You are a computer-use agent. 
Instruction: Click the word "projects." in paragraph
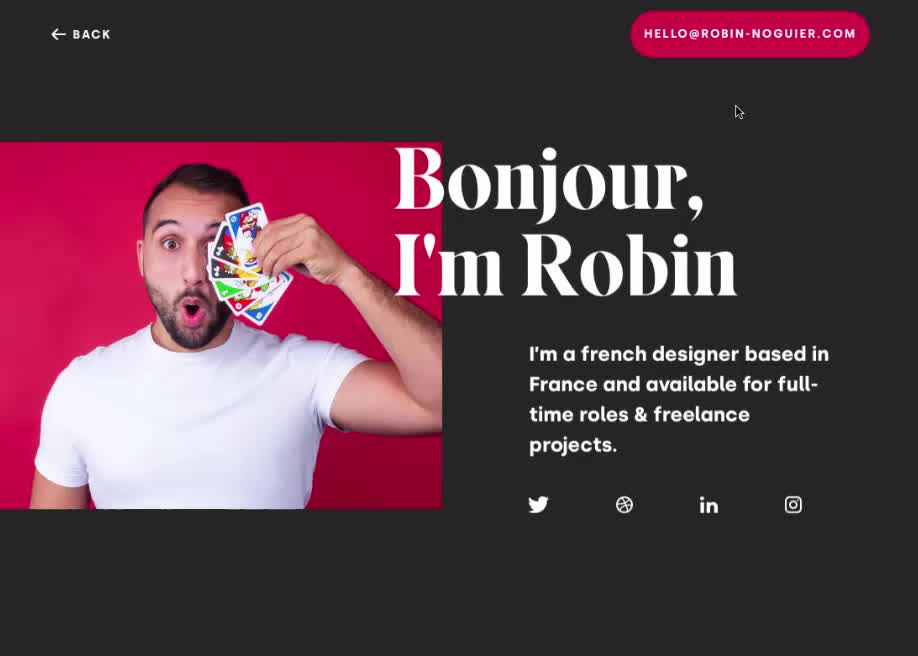pos(573,446)
